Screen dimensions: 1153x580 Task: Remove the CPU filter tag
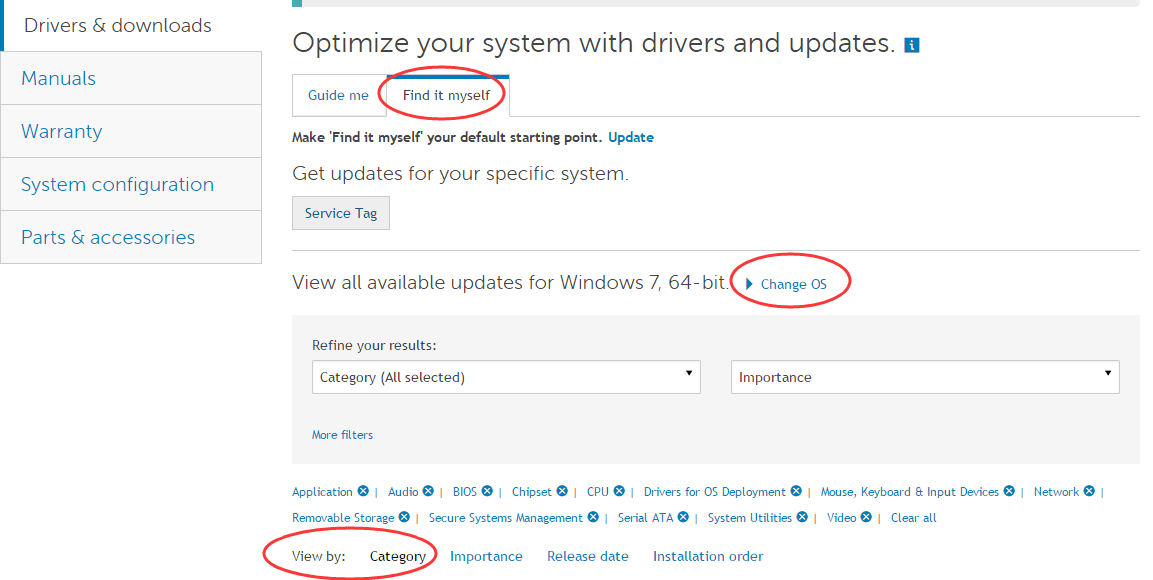coord(619,491)
